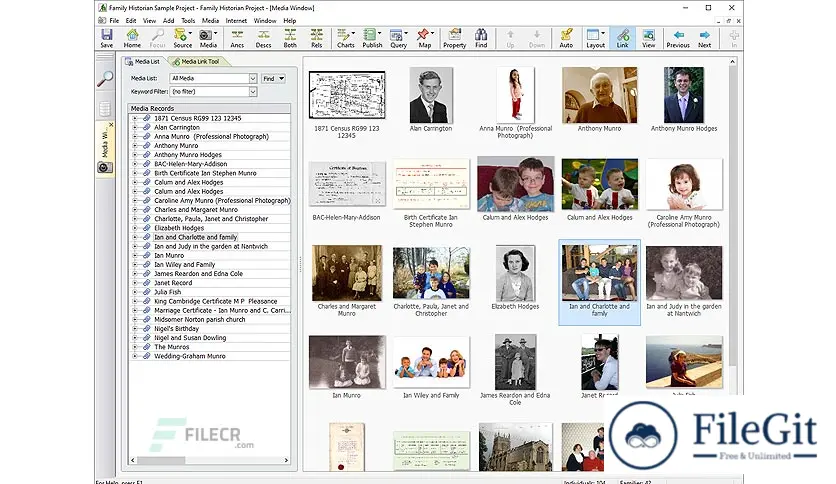836x484 pixels.
Task: Open the Media camera icon in toolbar
Action: click(208, 38)
